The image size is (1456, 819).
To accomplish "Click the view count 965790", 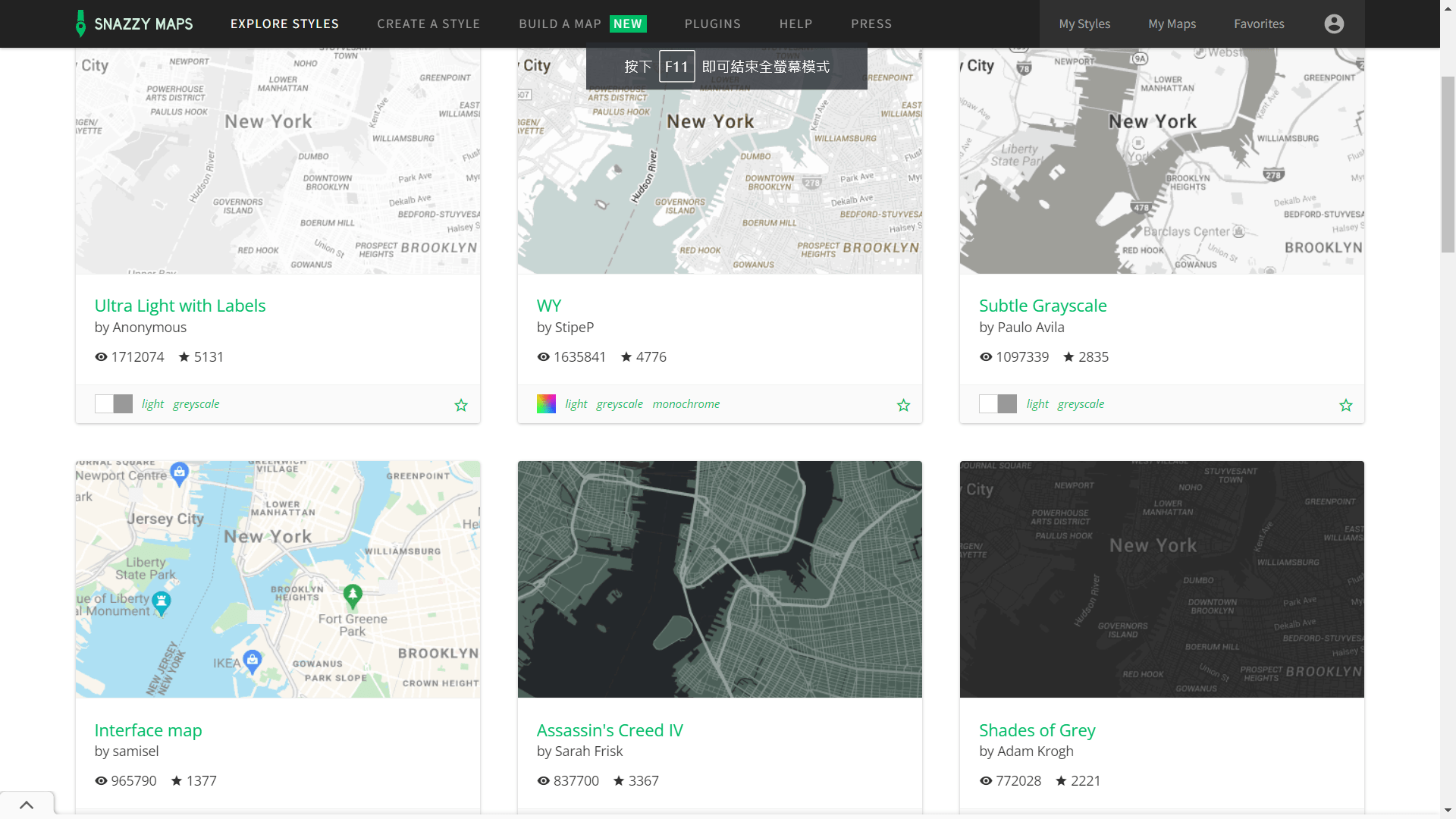I will click(x=133, y=781).
